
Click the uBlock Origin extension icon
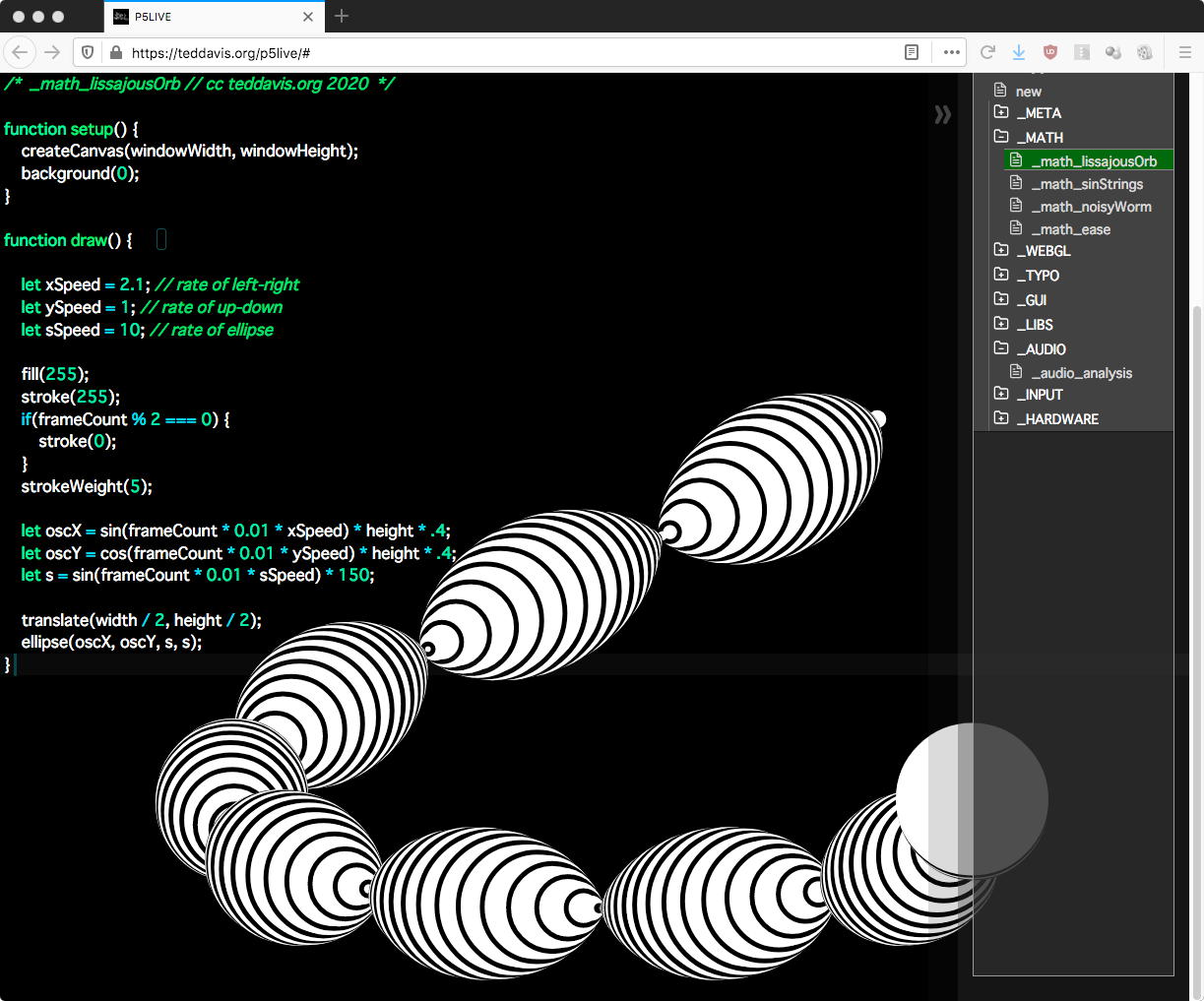pyautogui.click(x=1050, y=52)
